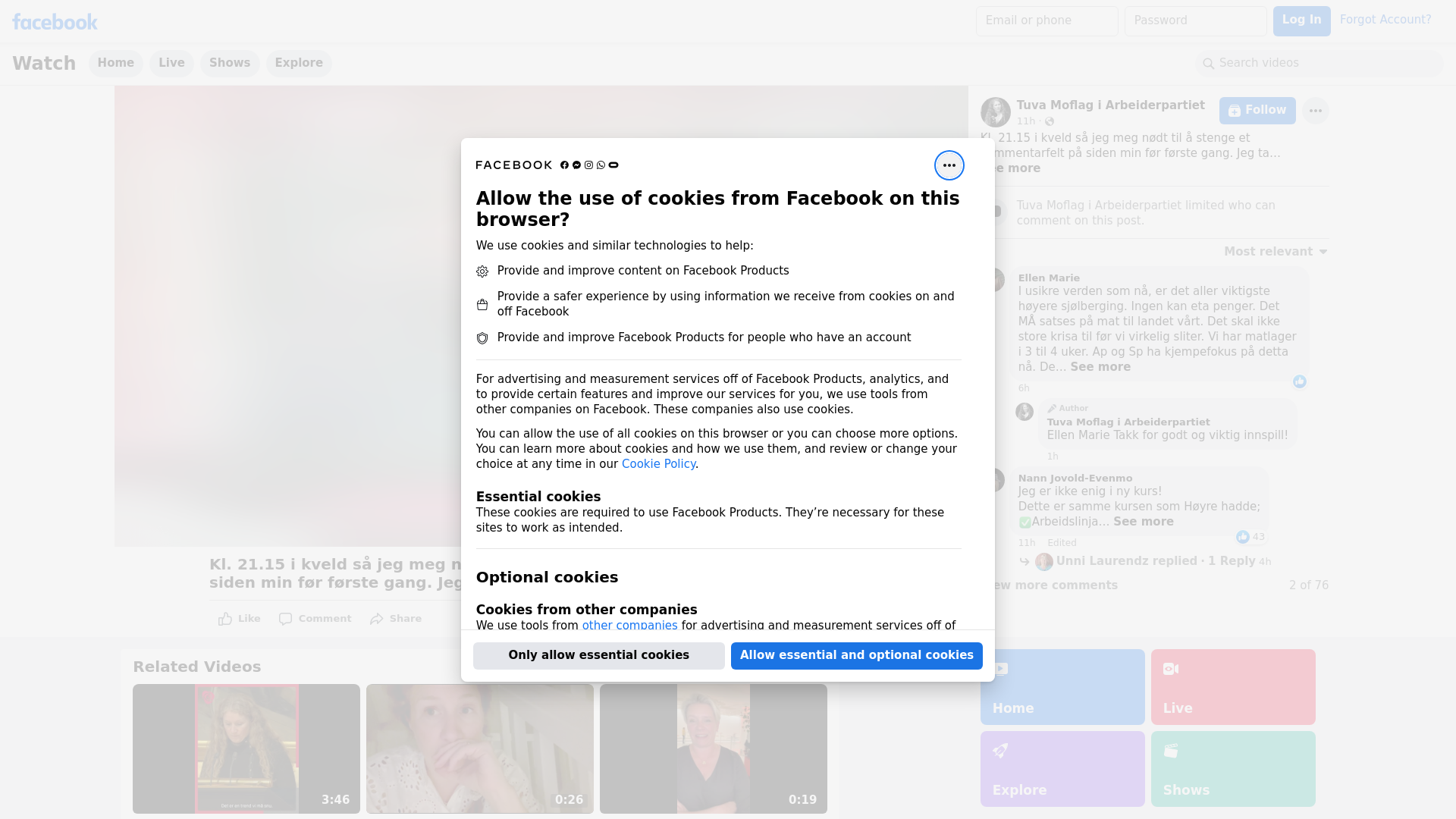Screen dimensions: 1456x819
Task: Click the Email or phone field
Action: 1047,21
